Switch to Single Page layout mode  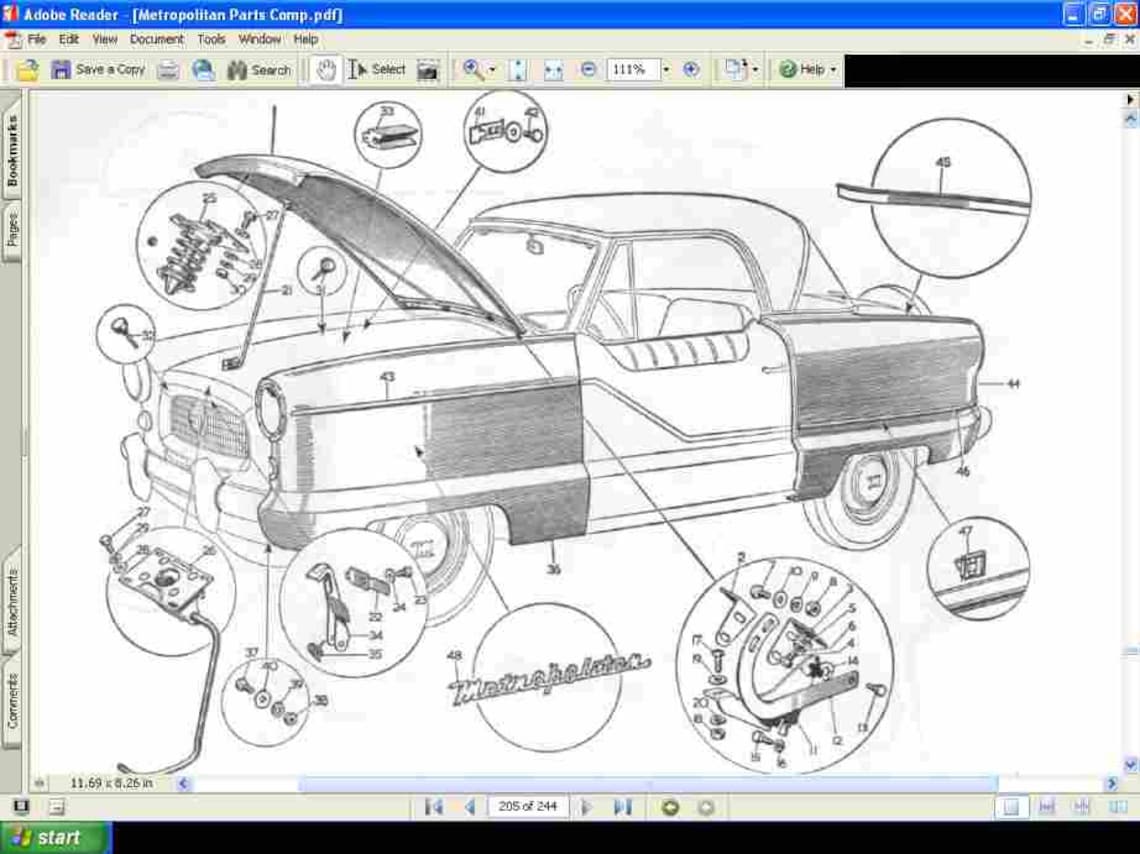click(x=1012, y=806)
